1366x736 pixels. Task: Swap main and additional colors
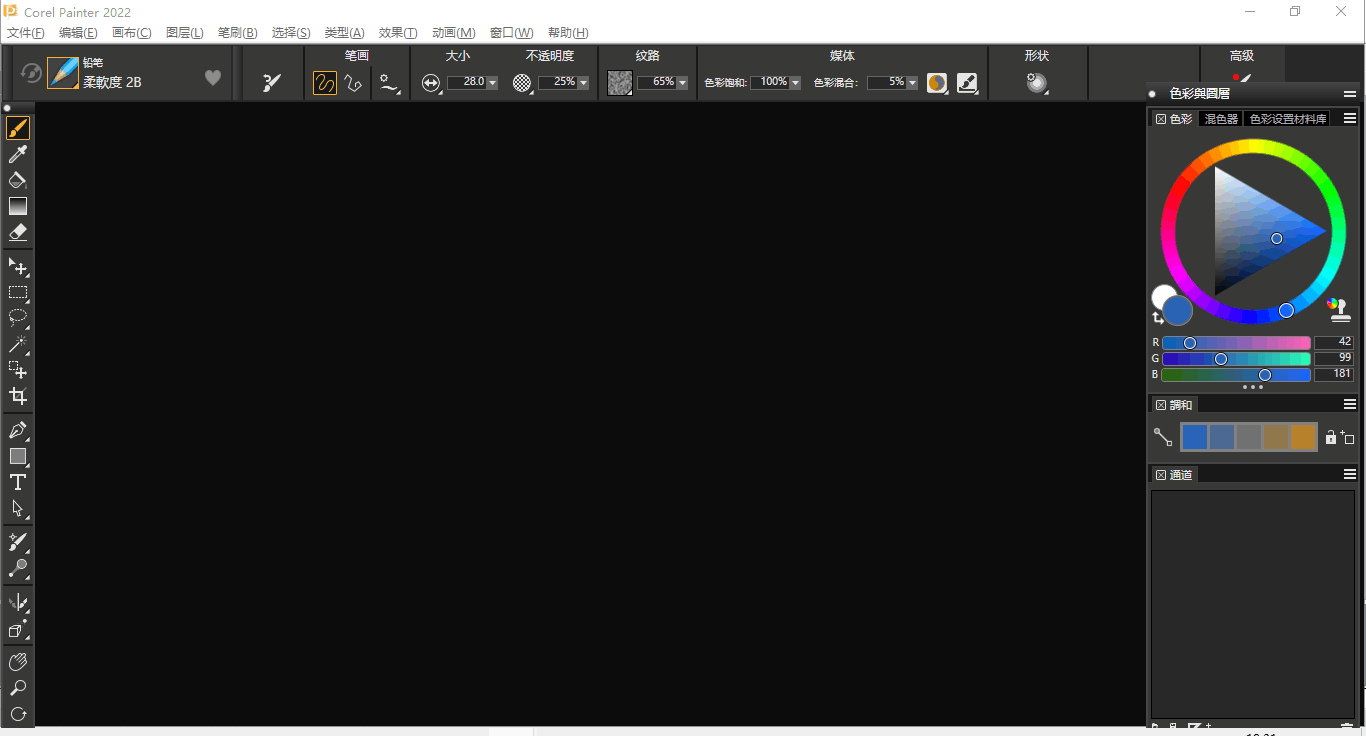(x=1158, y=318)
